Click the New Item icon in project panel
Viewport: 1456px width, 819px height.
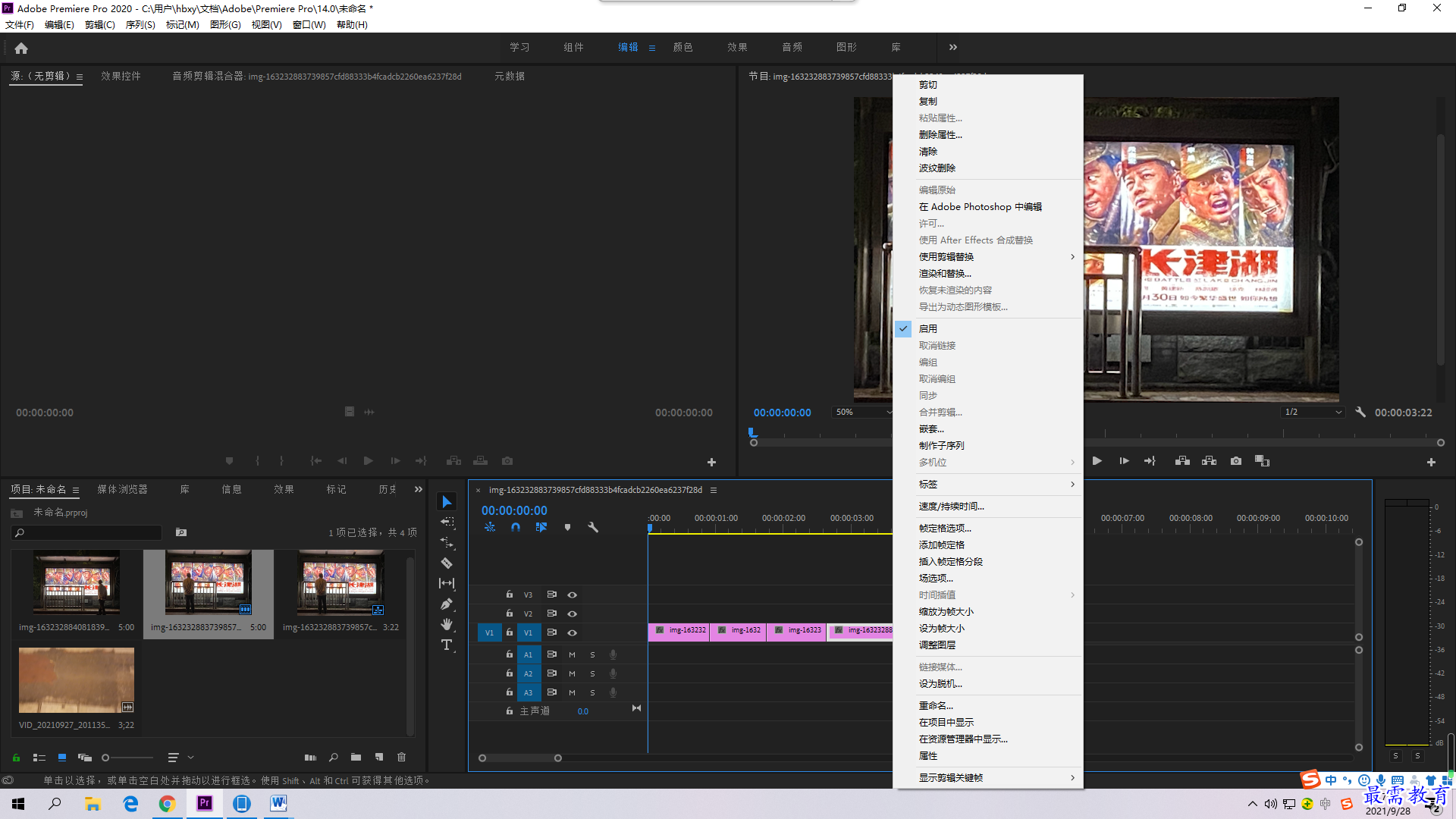coord(379,757)
